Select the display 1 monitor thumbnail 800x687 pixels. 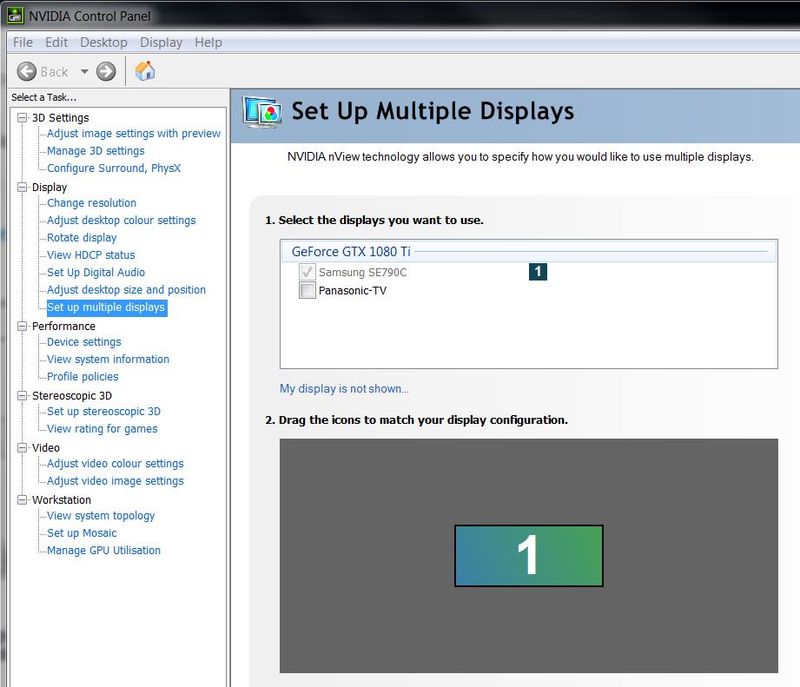[x=528, y=555]
